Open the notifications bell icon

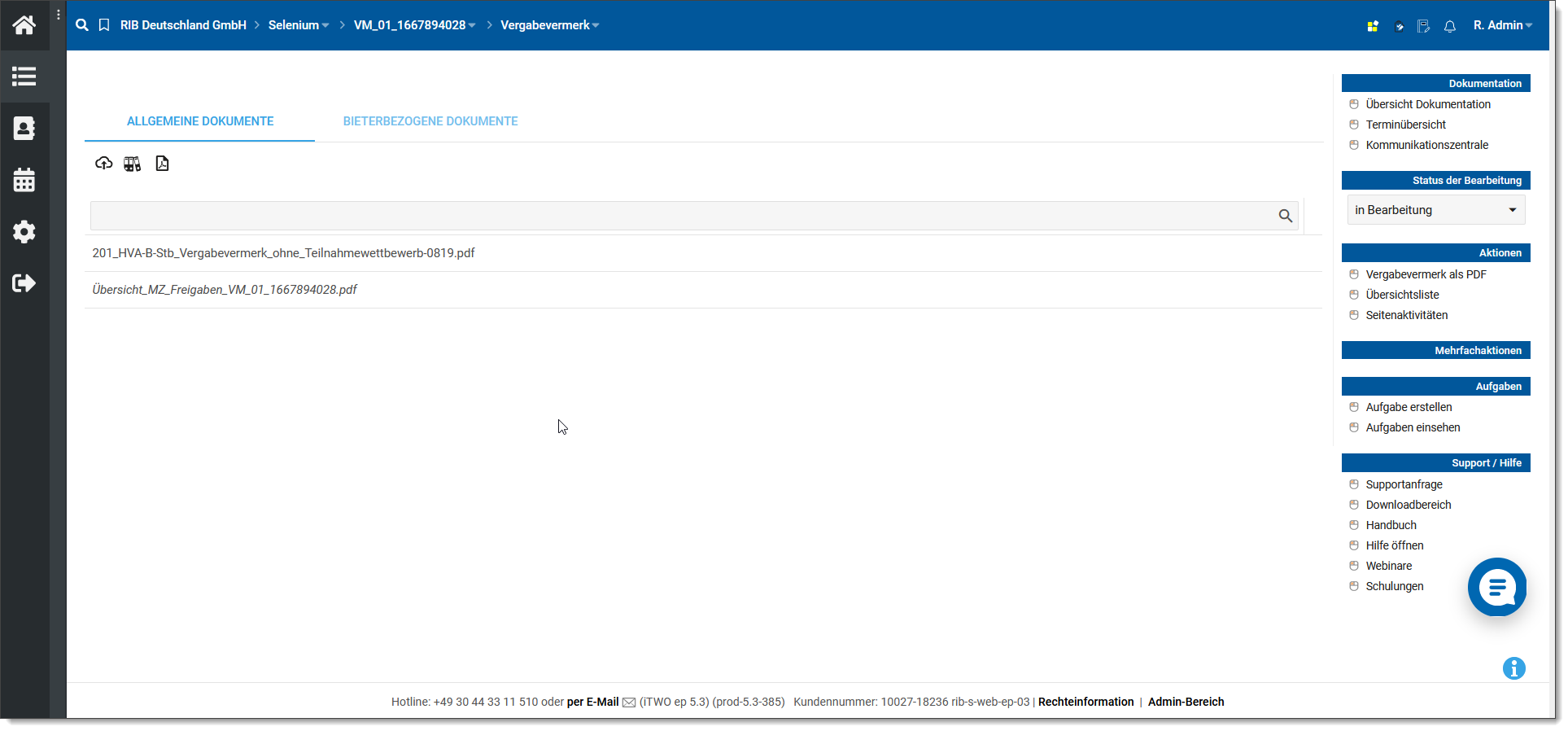[1449, 26]
